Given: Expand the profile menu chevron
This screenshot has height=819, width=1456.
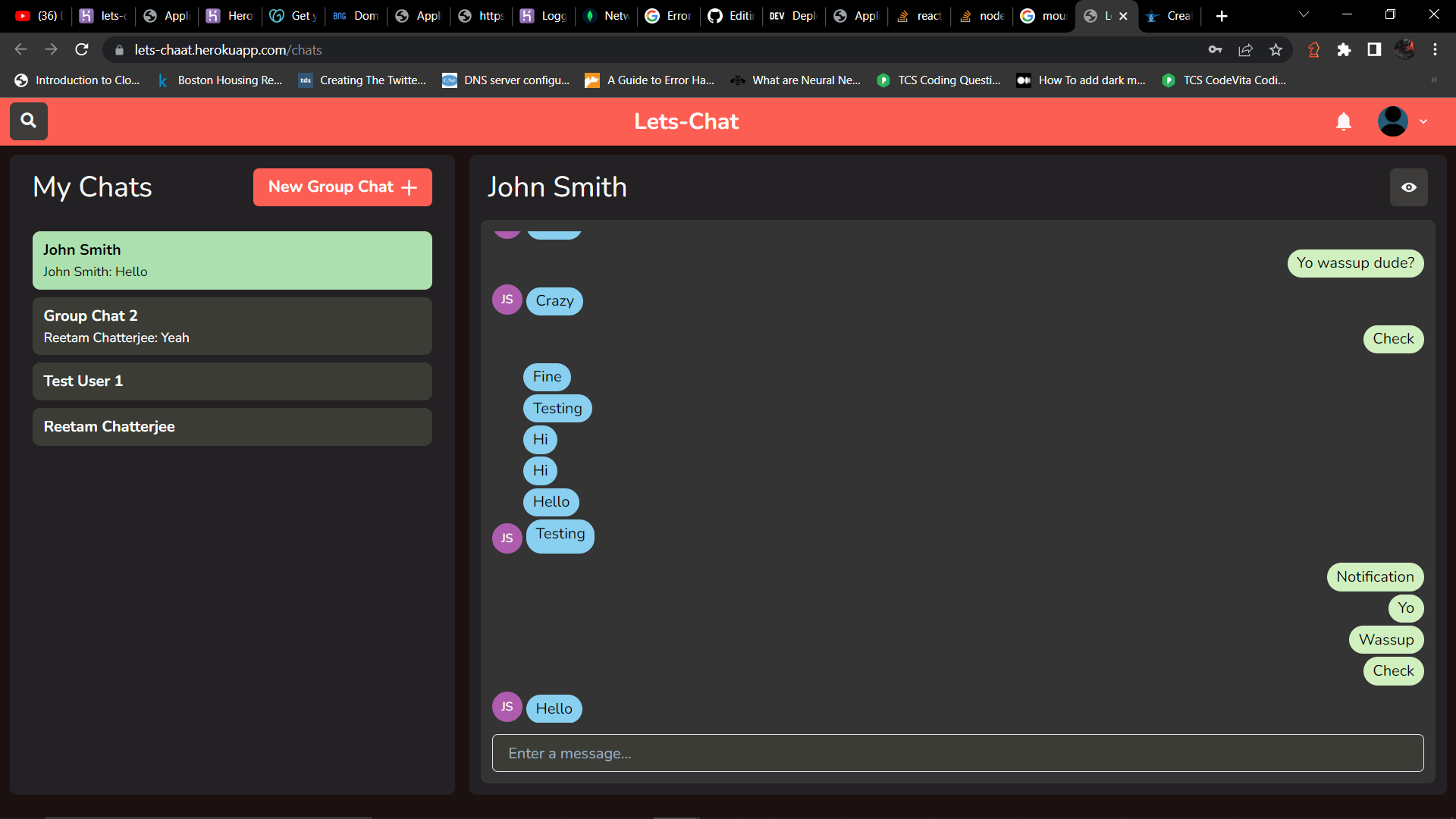Looking at the screenshot, I should (x=1423, y=121).
